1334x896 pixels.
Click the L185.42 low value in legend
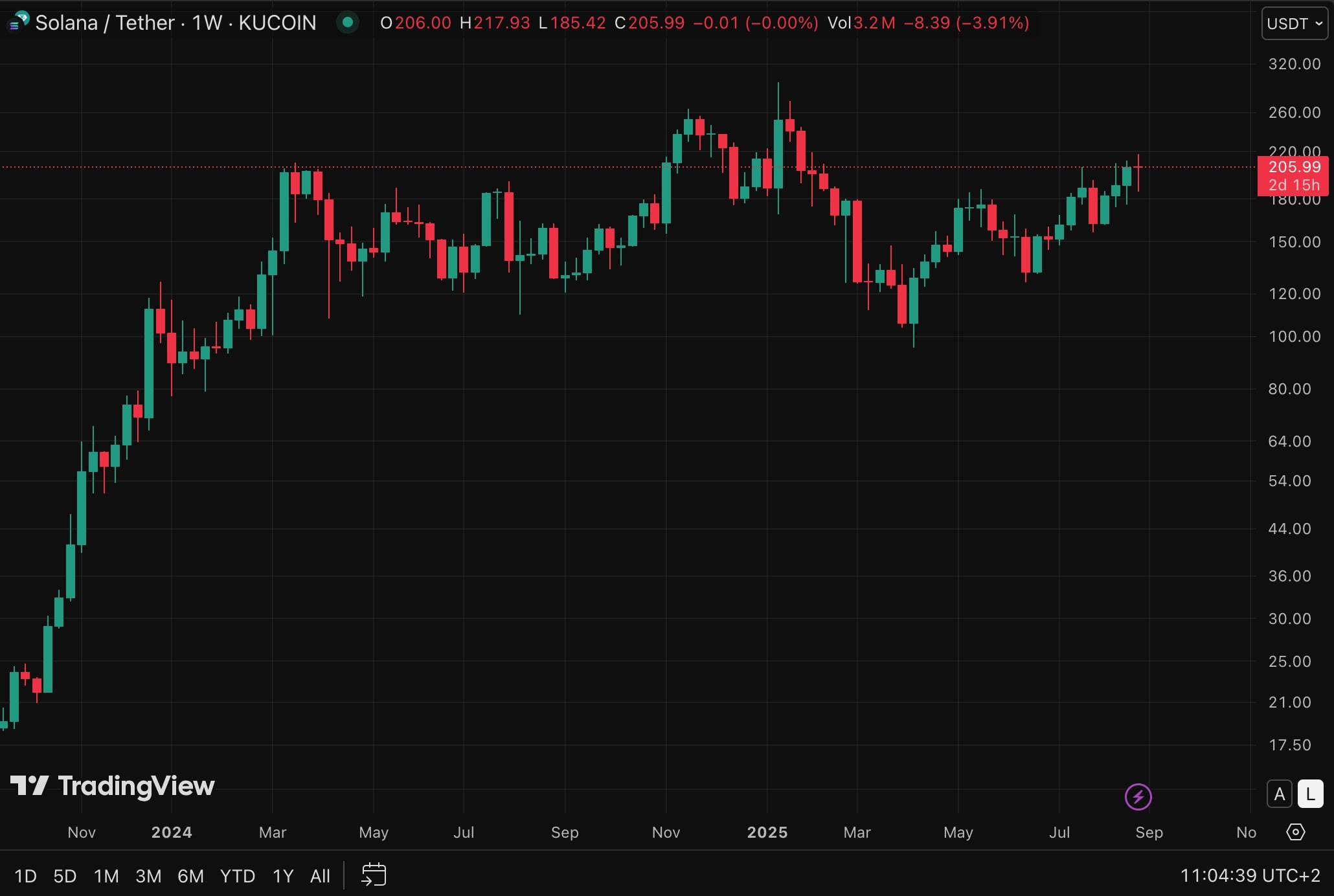point(572,23)
